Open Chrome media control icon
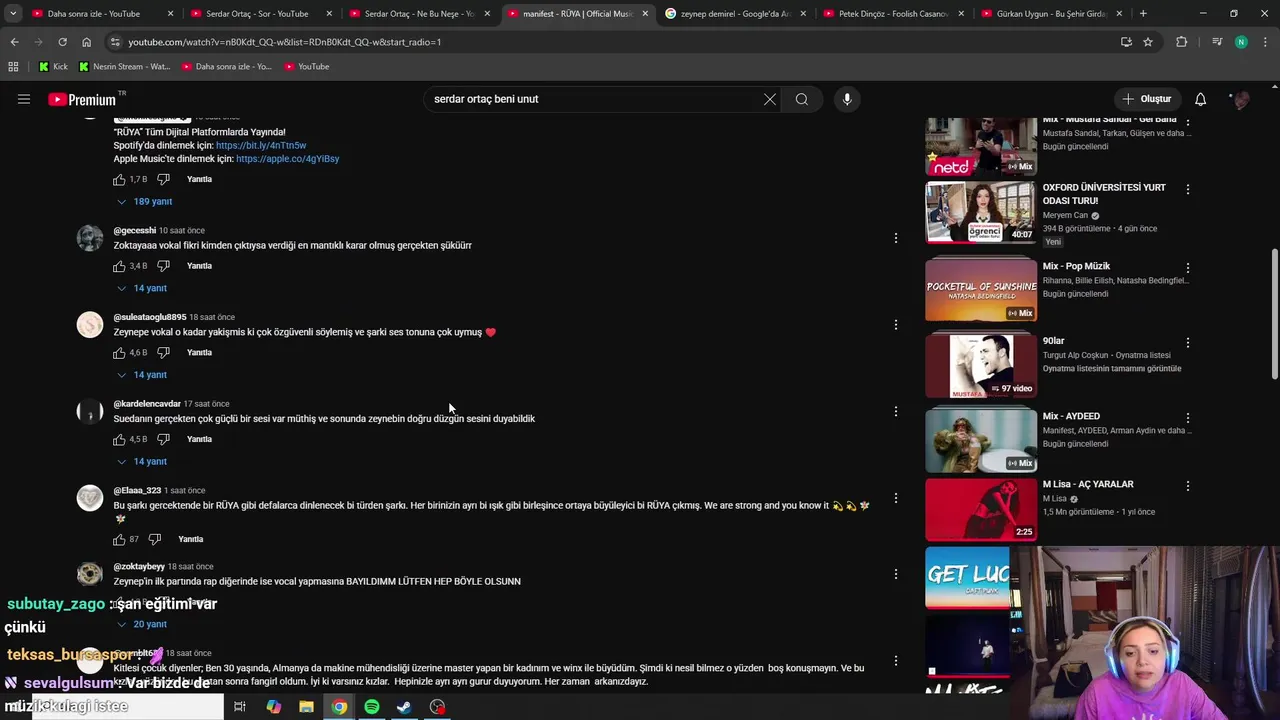The image size is (1280, 720). point(1217,42)
